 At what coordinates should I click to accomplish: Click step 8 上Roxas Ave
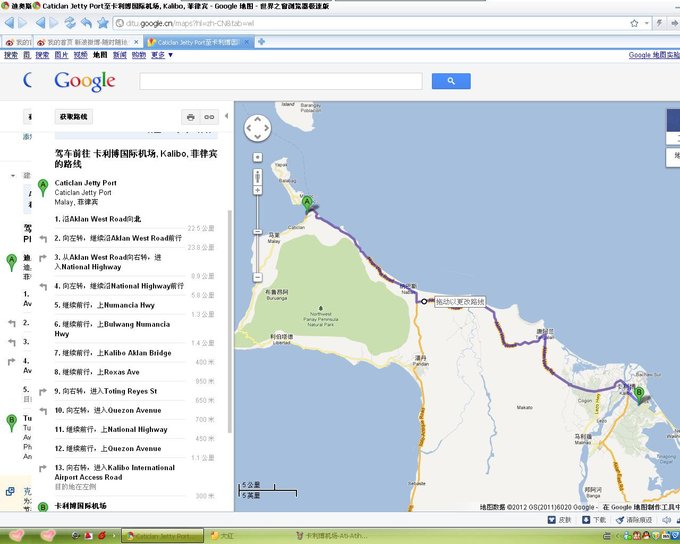pos(97,372)
